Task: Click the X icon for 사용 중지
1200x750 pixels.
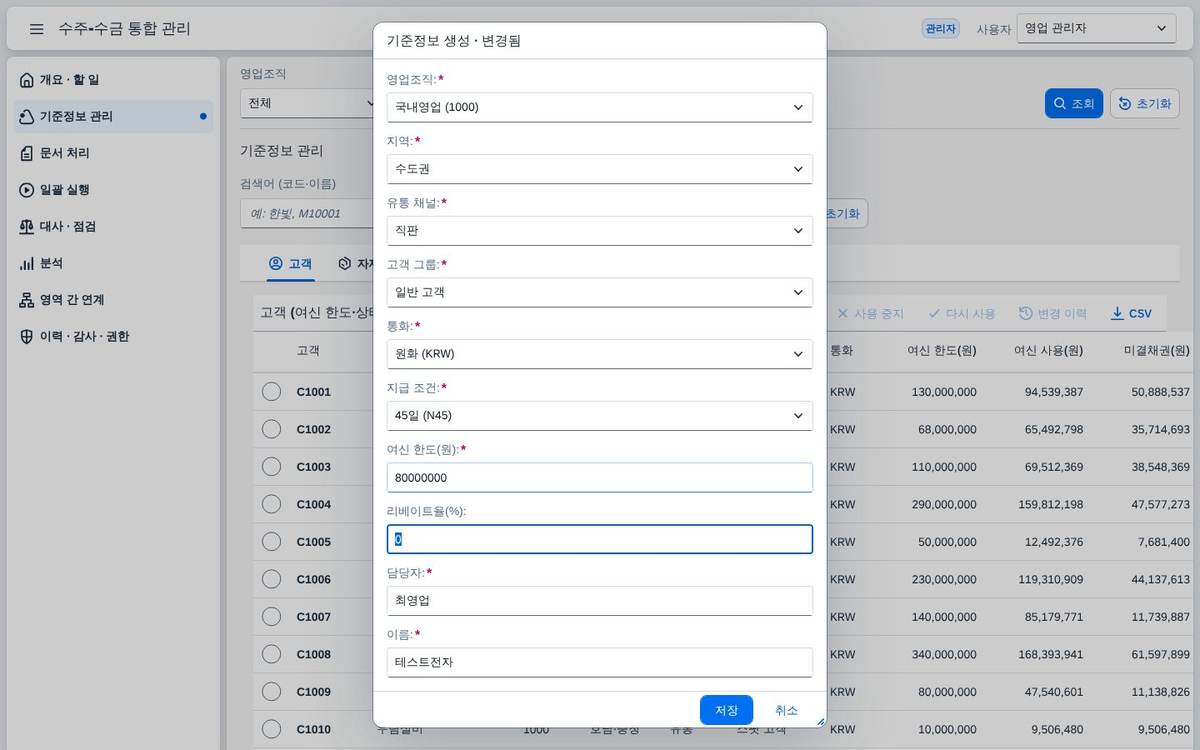Action: 843,314
